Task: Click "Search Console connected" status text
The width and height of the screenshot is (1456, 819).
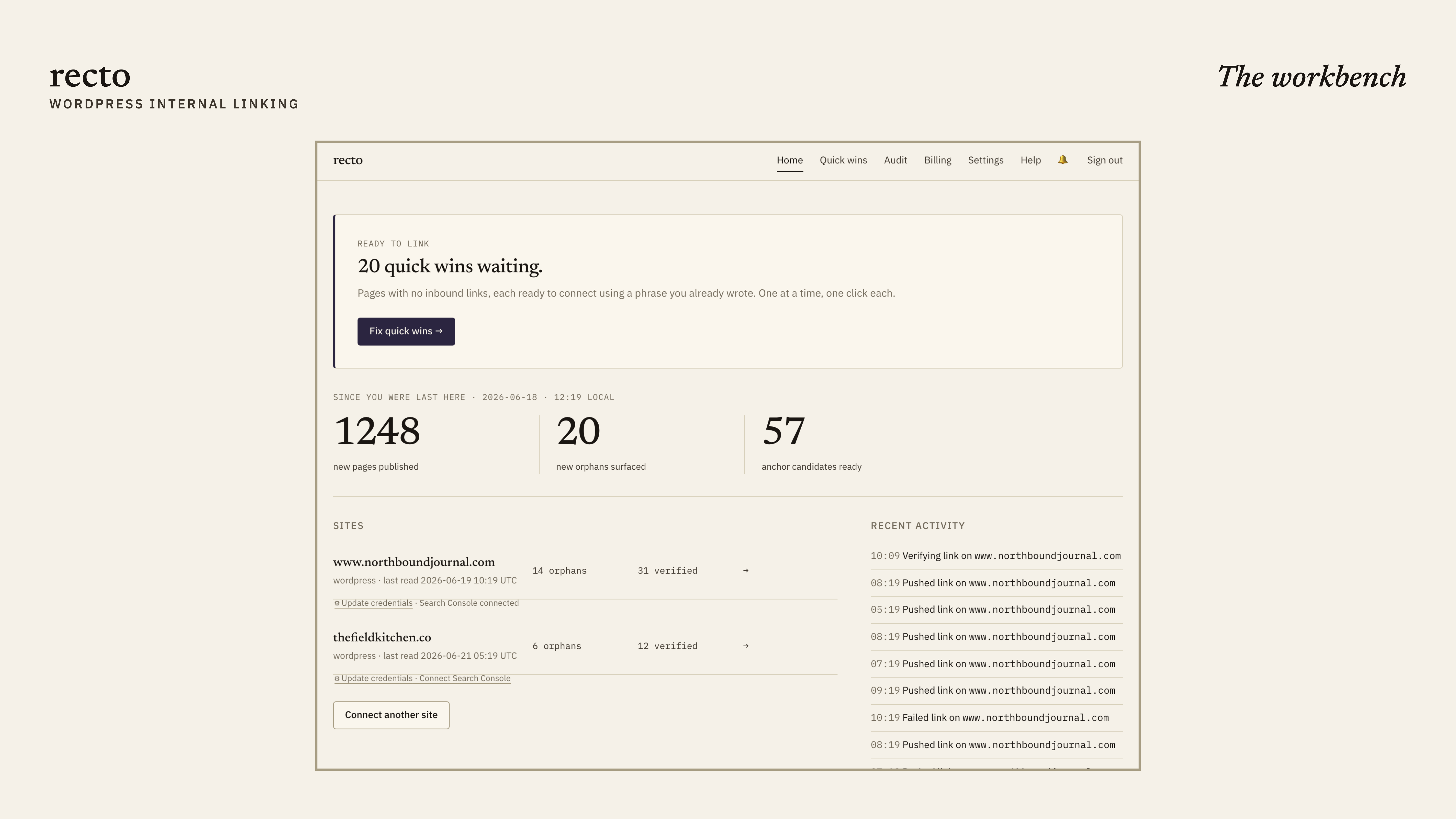Action: 469,603
